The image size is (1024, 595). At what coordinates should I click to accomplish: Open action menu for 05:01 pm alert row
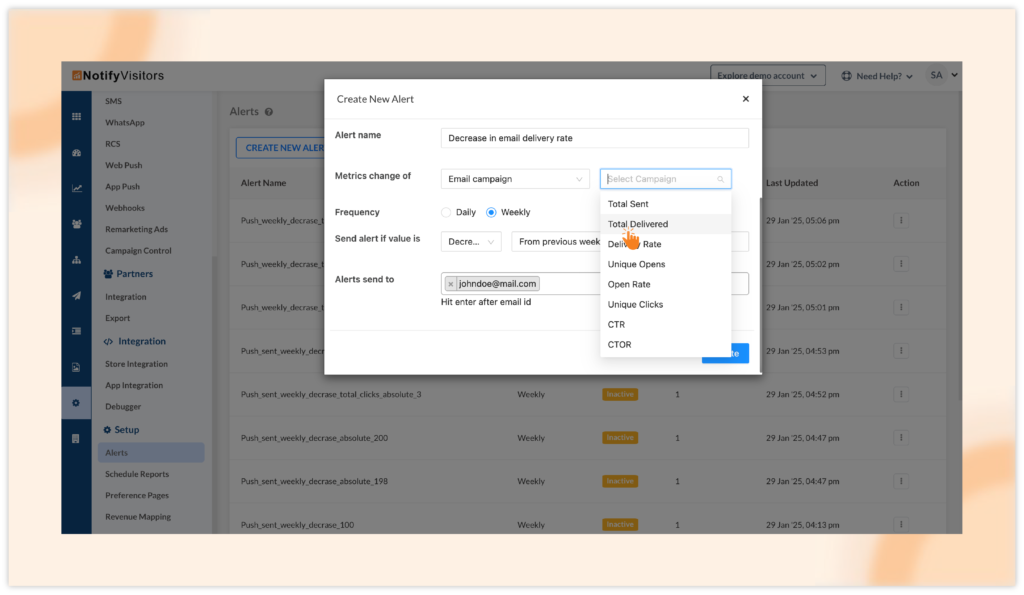(901, 307)
